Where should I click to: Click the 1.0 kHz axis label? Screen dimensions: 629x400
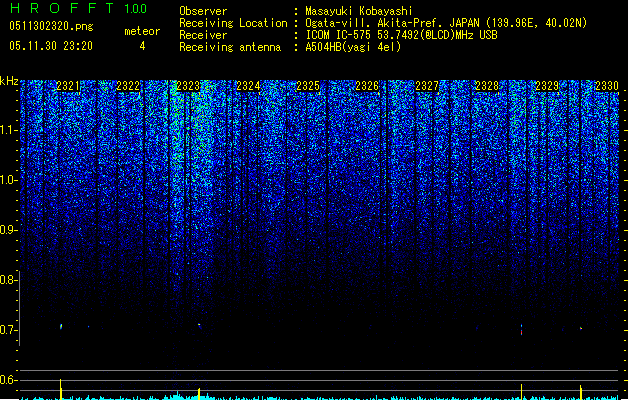(8, 180)
